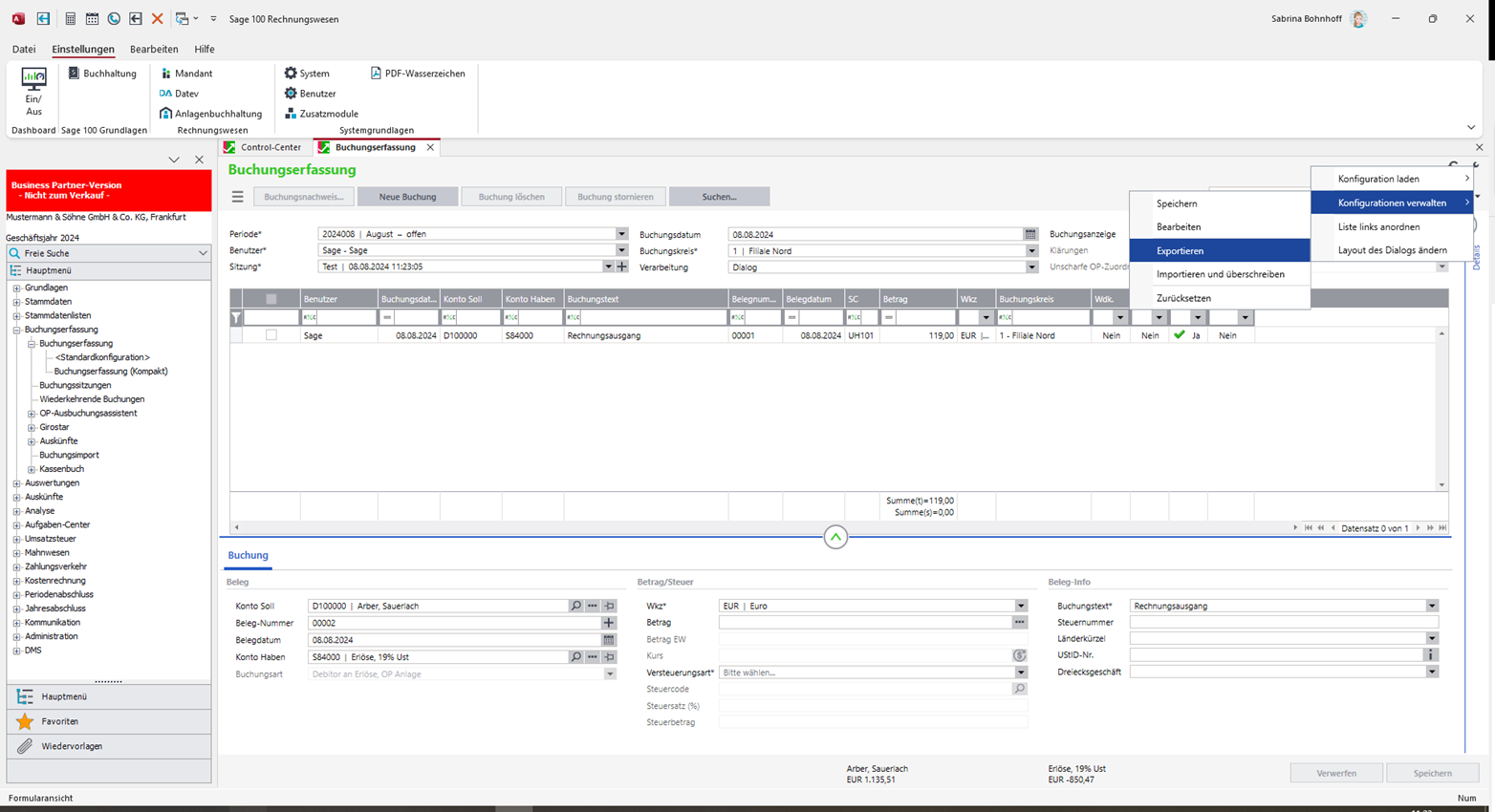Image resolution: width=1495 pixels, height=812 pixels.
Task: Click the Zusatzmodule icon
Action: [x=291, y=114]
